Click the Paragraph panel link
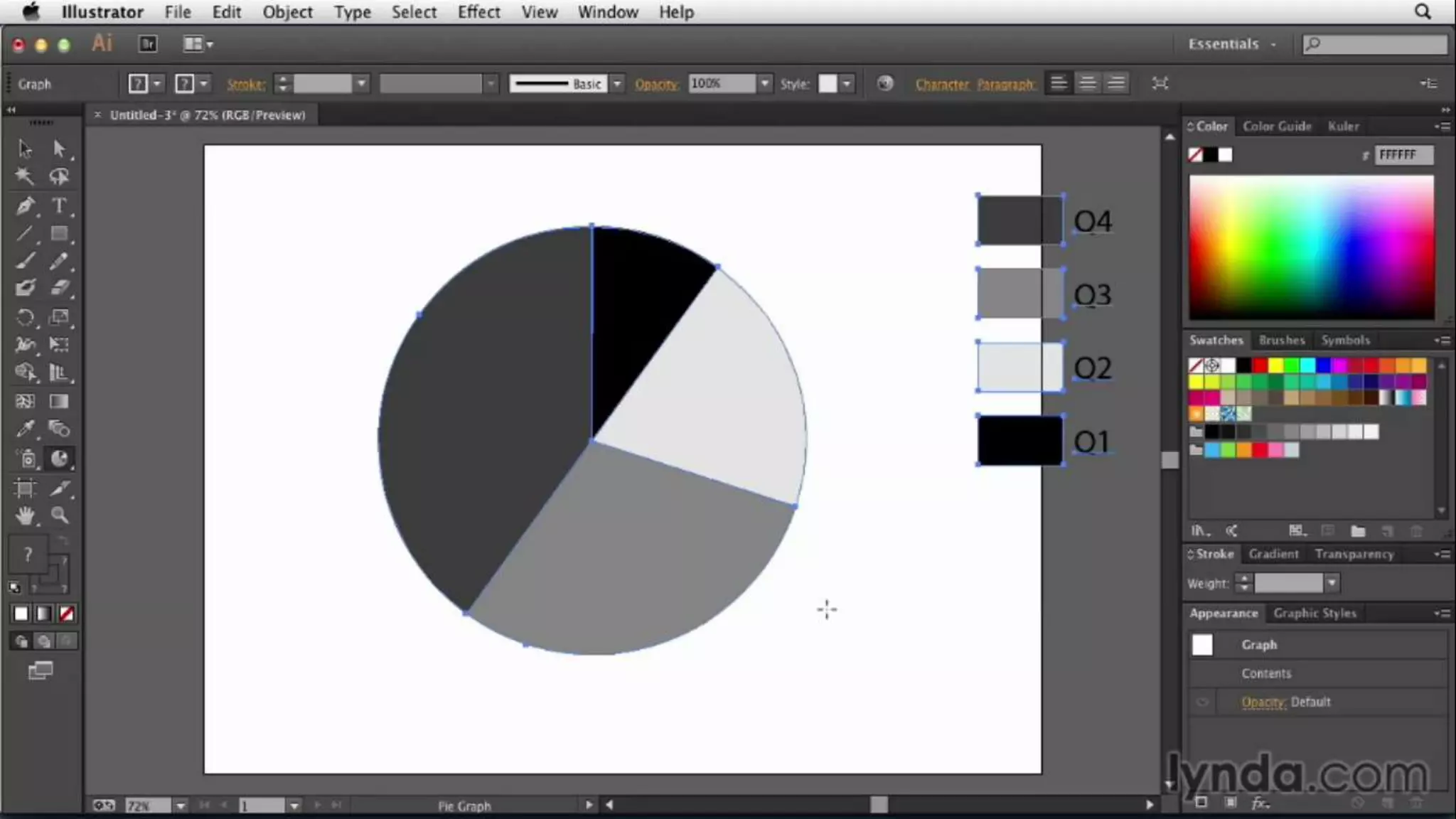Image resolution: width=1456 pixels, height=819 pixels. 1005,85
